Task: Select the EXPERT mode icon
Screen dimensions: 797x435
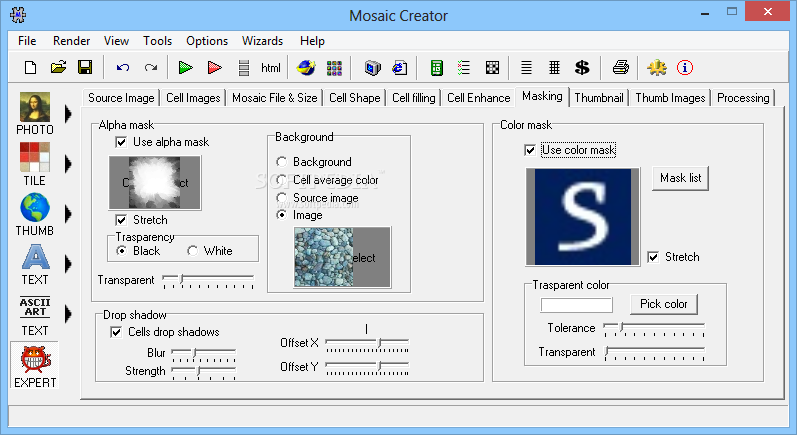Action: pos(35,366)
